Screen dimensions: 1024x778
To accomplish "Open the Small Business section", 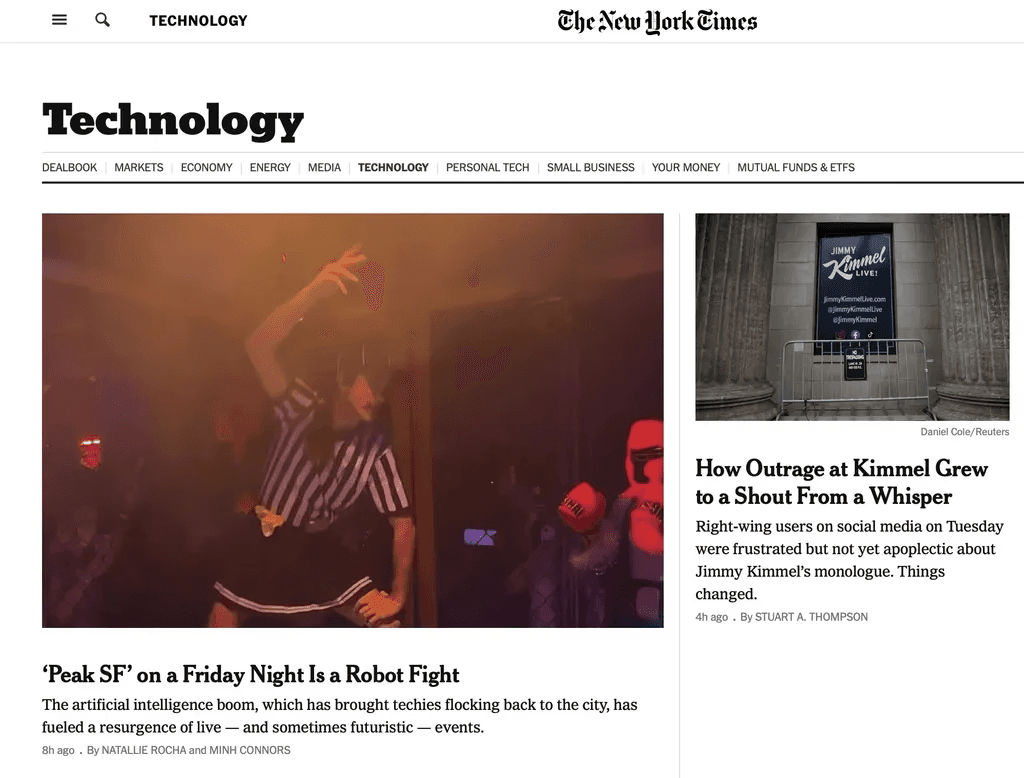I will (x=590, y=167).
